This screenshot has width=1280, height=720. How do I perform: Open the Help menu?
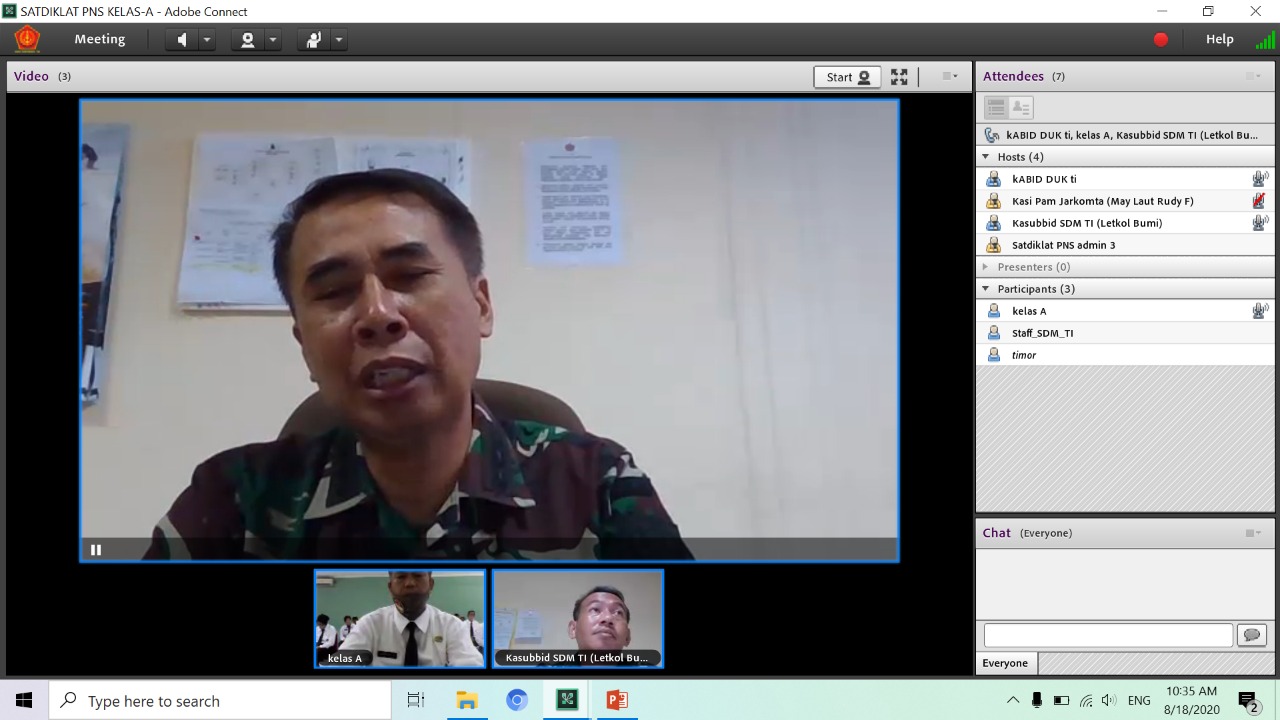click(x=1219, y=39)
